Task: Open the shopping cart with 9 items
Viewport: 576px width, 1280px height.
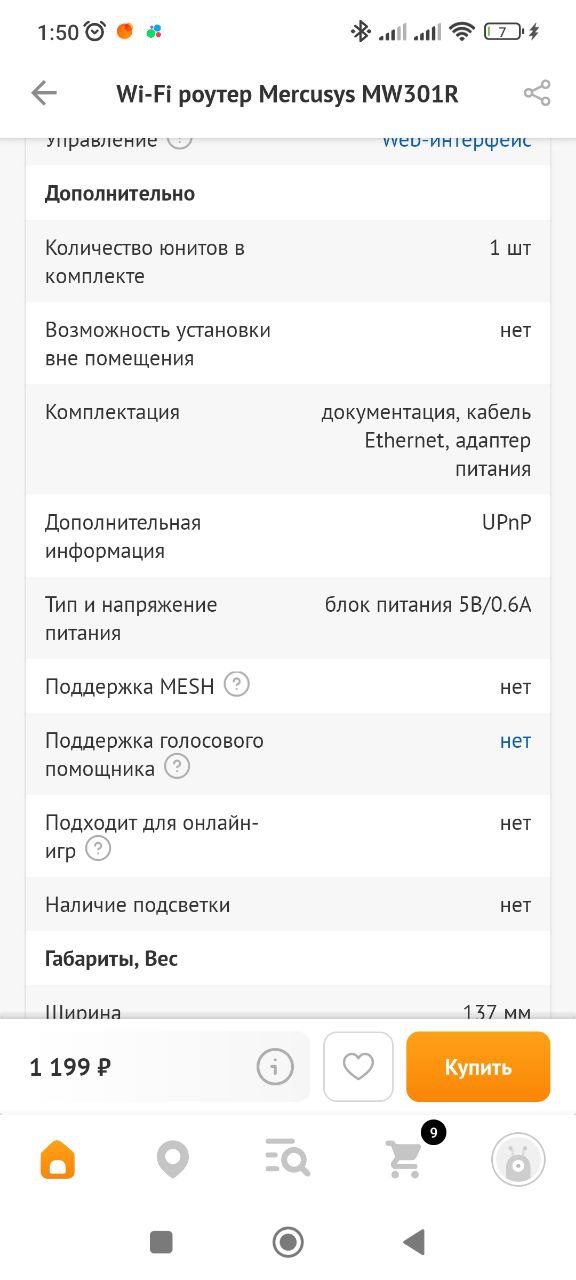Action: point(405,1158)
